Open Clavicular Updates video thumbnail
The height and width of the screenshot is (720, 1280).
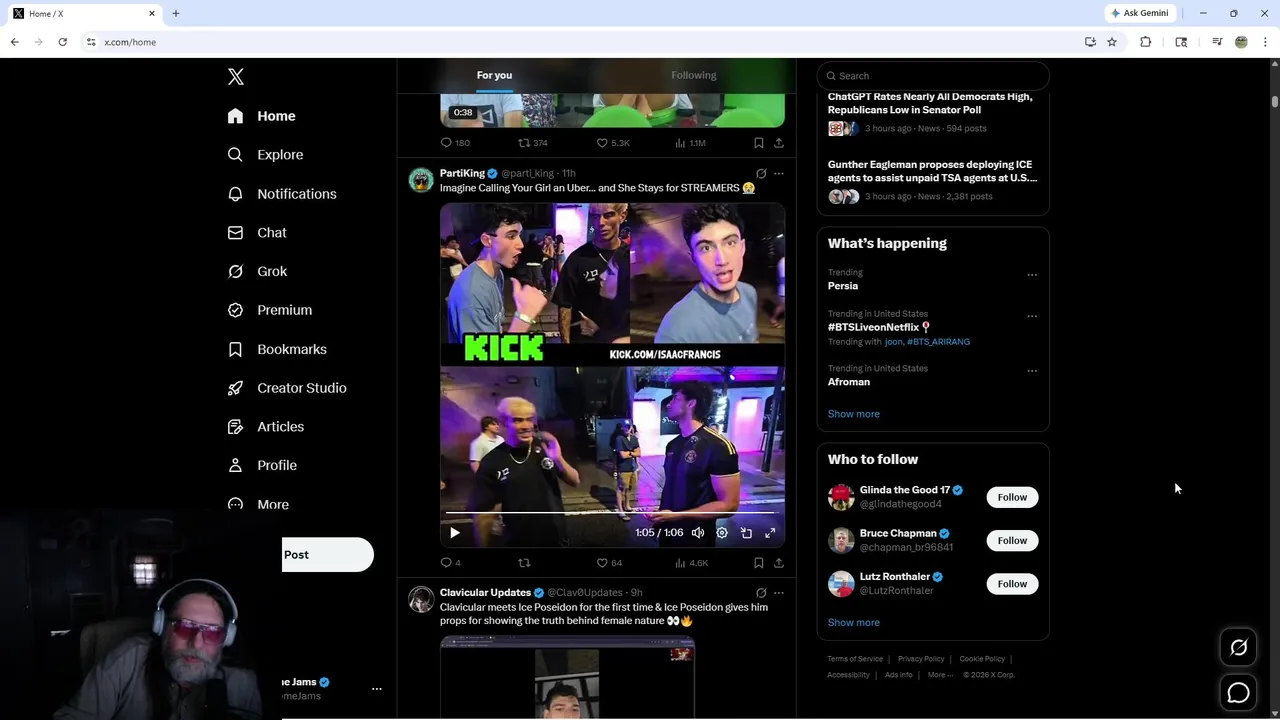[x=567, y=677]
